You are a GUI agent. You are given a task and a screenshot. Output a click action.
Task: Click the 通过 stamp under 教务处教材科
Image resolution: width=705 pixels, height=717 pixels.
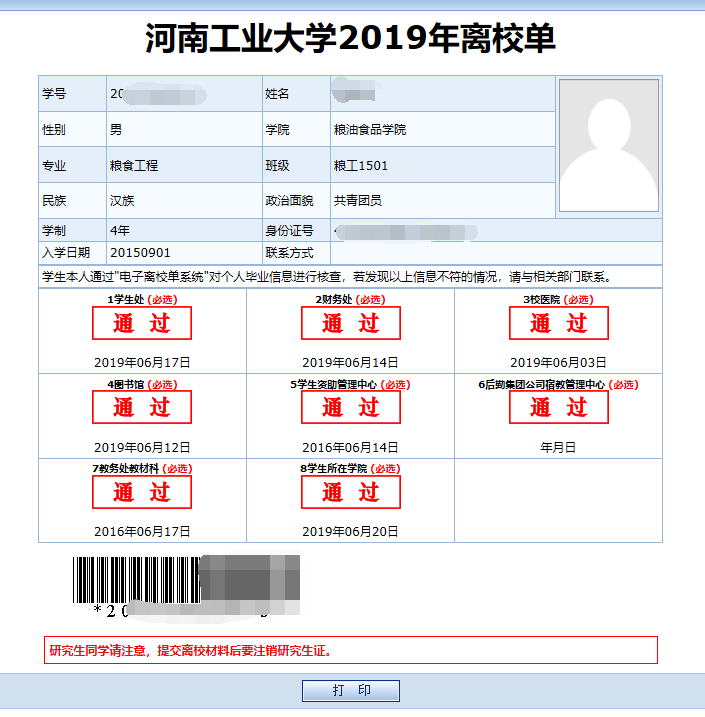coord(142,492)
